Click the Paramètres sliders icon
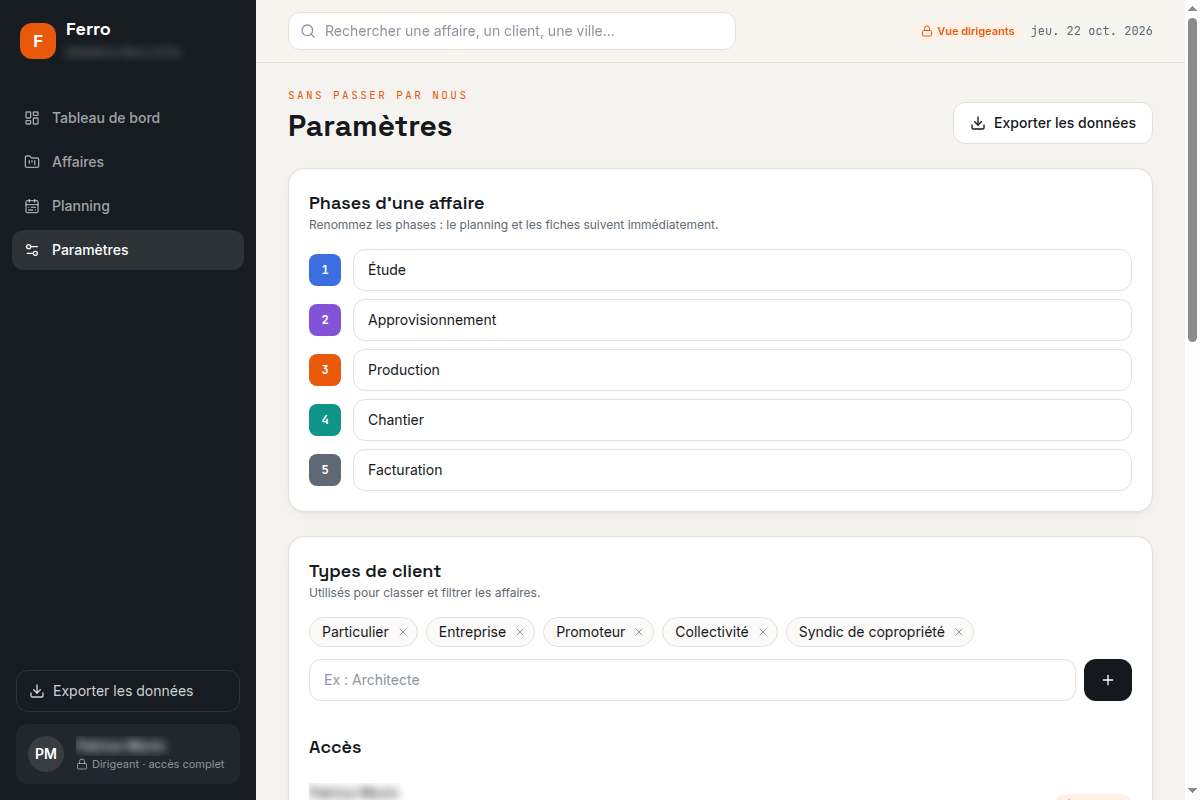This screenshot has height=800, width=1200. tap(32, 250)
